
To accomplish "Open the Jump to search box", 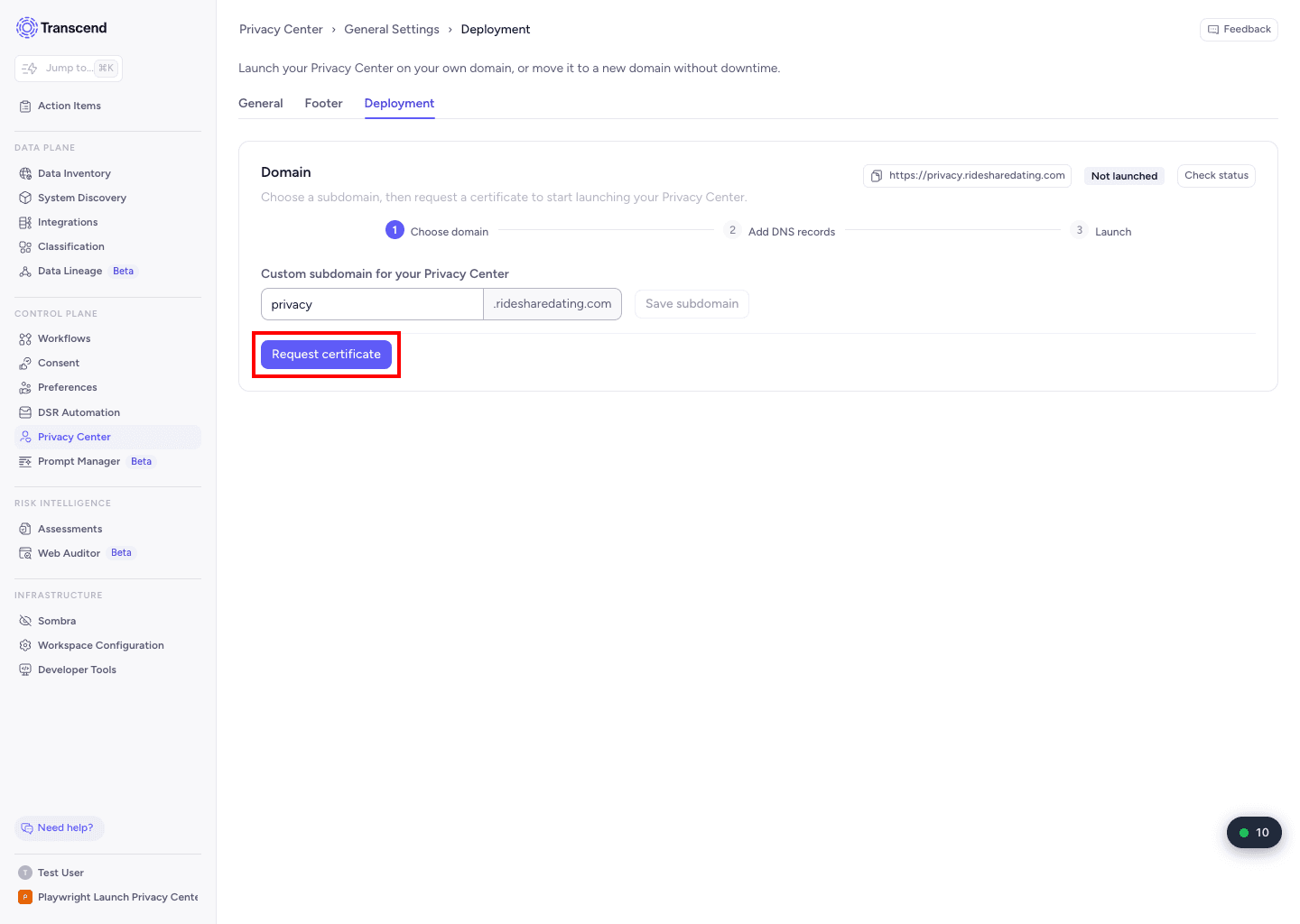I will point(69,69).
